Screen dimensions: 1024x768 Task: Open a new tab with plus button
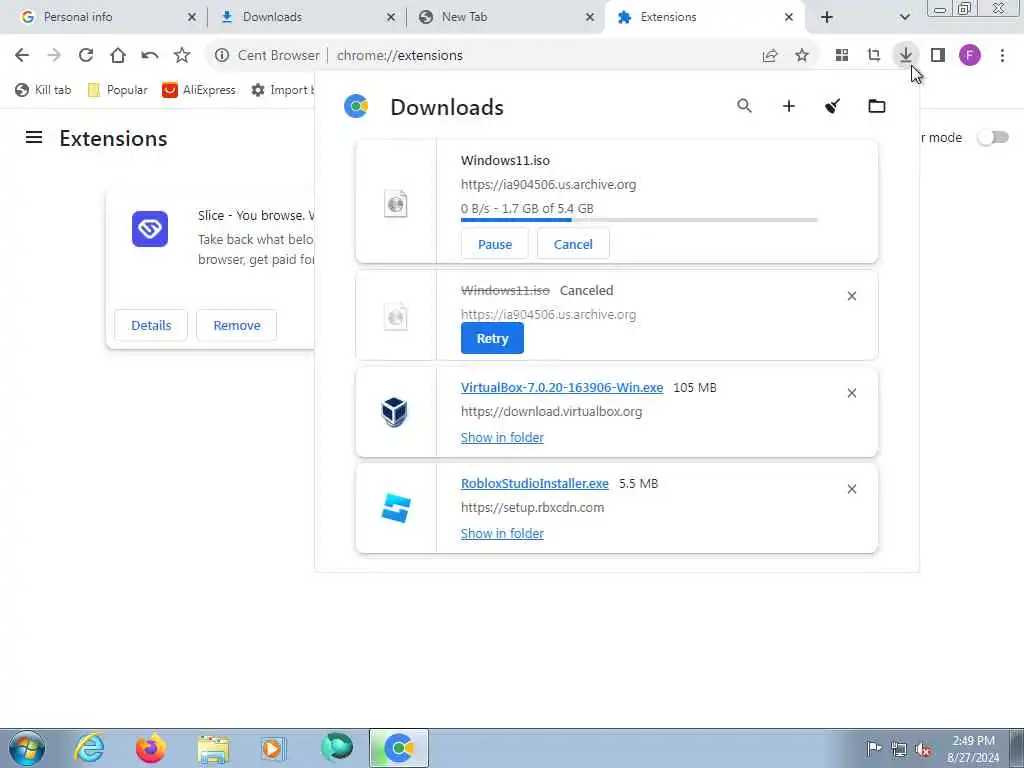827,17
